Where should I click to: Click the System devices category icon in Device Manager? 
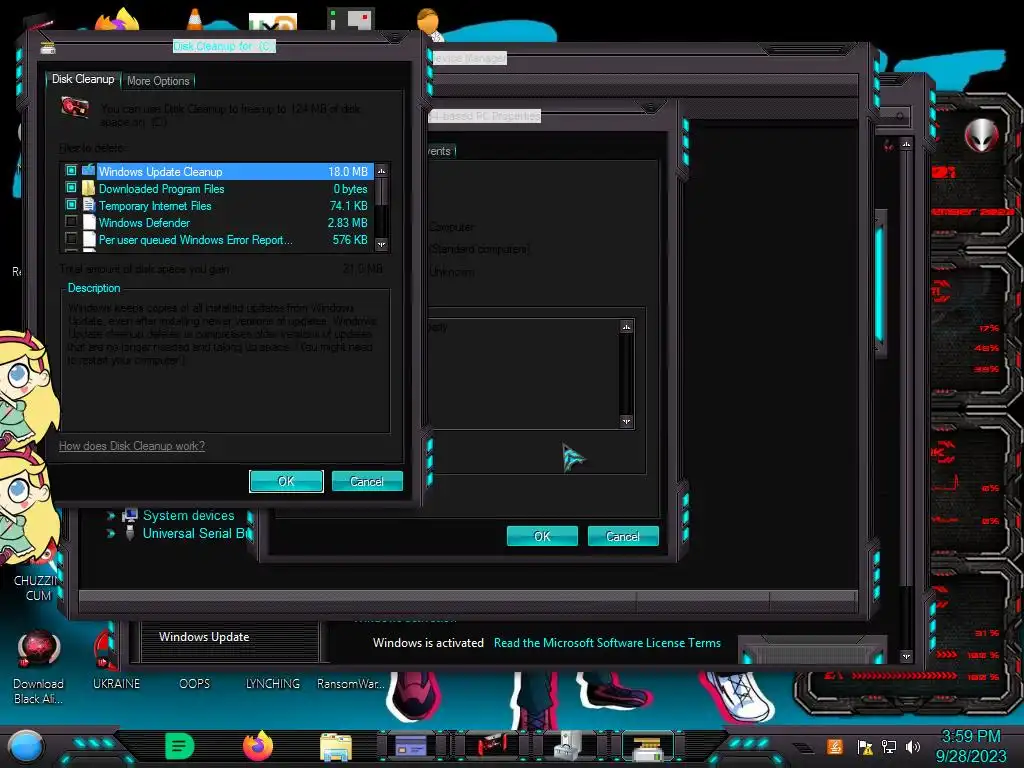[x=130, y=515]
